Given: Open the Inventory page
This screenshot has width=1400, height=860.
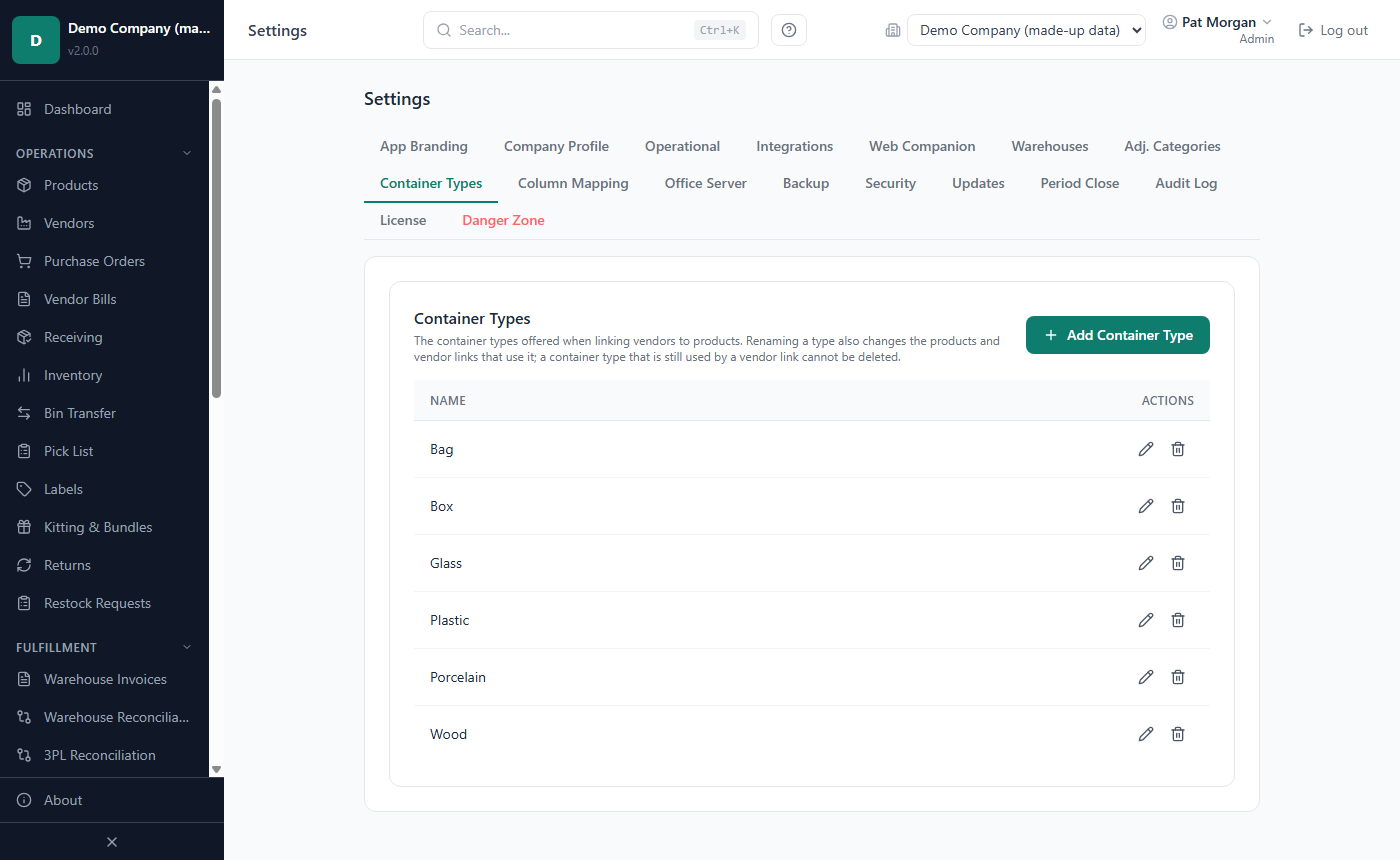Looking at the screenshot, I should (x=105, y=375).
